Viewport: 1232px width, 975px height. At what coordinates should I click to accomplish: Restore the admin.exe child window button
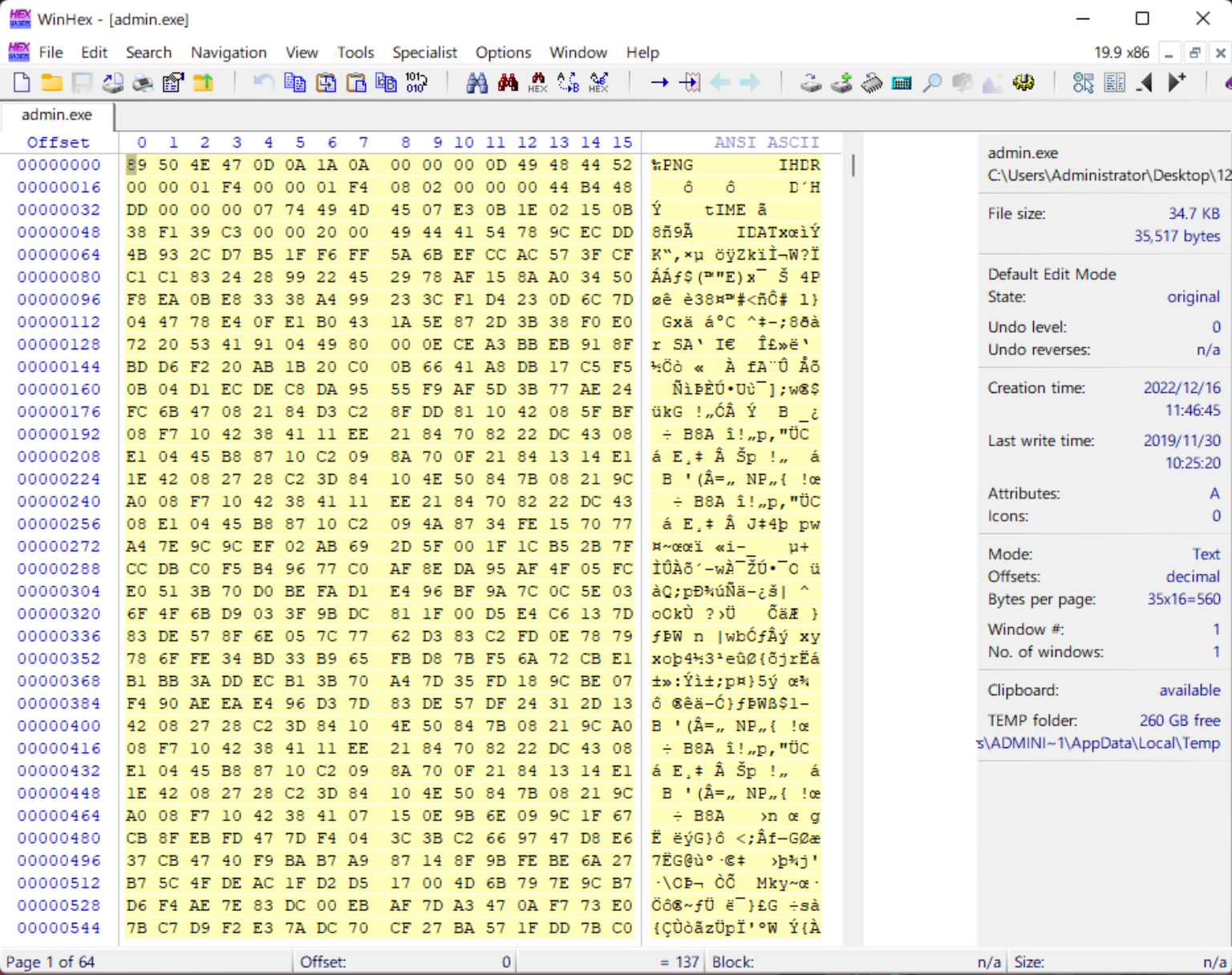point(1194,53)
